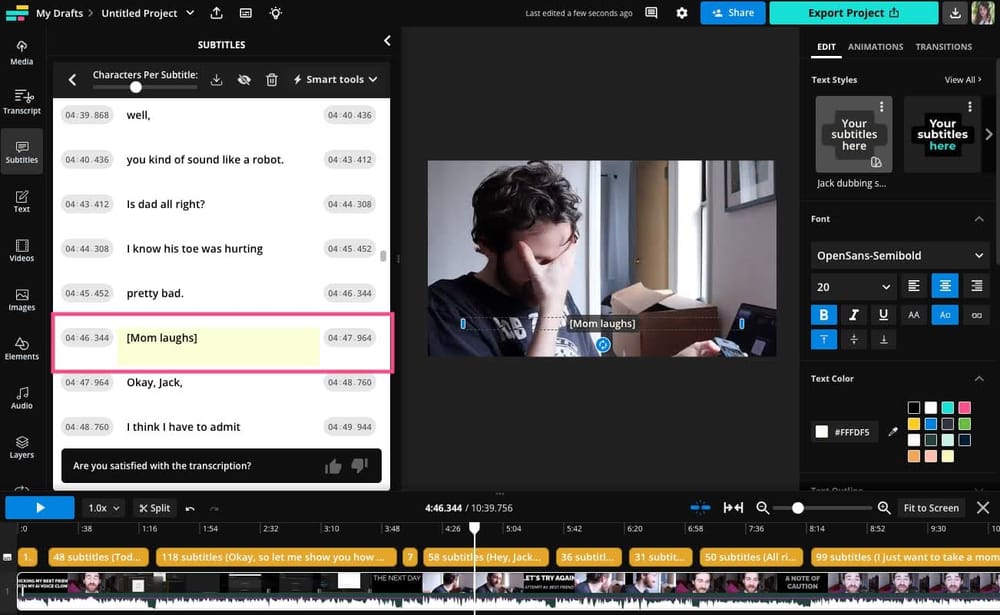Click the magic wand icon in the top toolbar
The image size is (1000, 615).
pos(276,13)
